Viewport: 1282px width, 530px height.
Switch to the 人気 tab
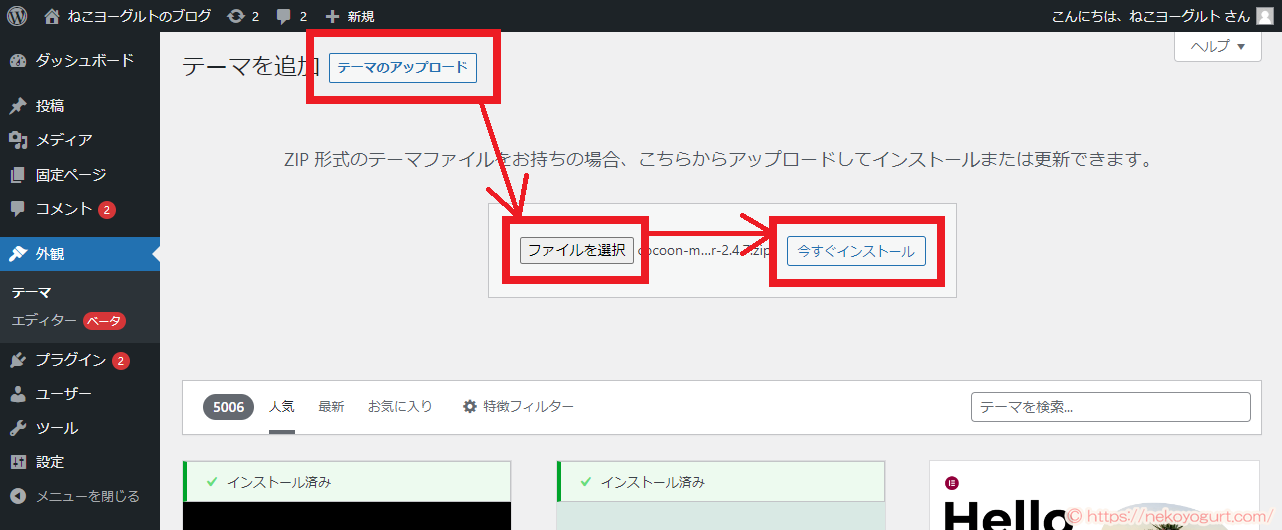[281, 407]
